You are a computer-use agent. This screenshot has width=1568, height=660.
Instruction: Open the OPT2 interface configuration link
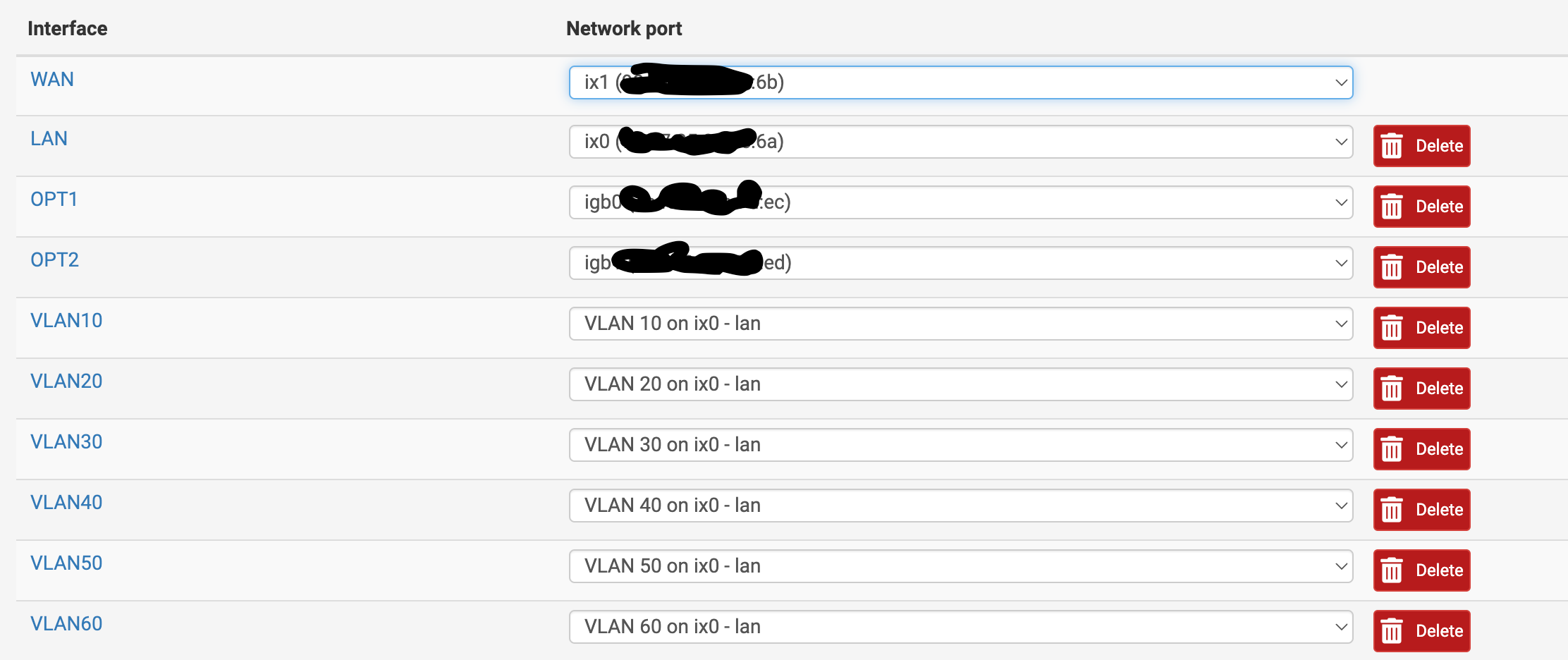tap(55, 259)
